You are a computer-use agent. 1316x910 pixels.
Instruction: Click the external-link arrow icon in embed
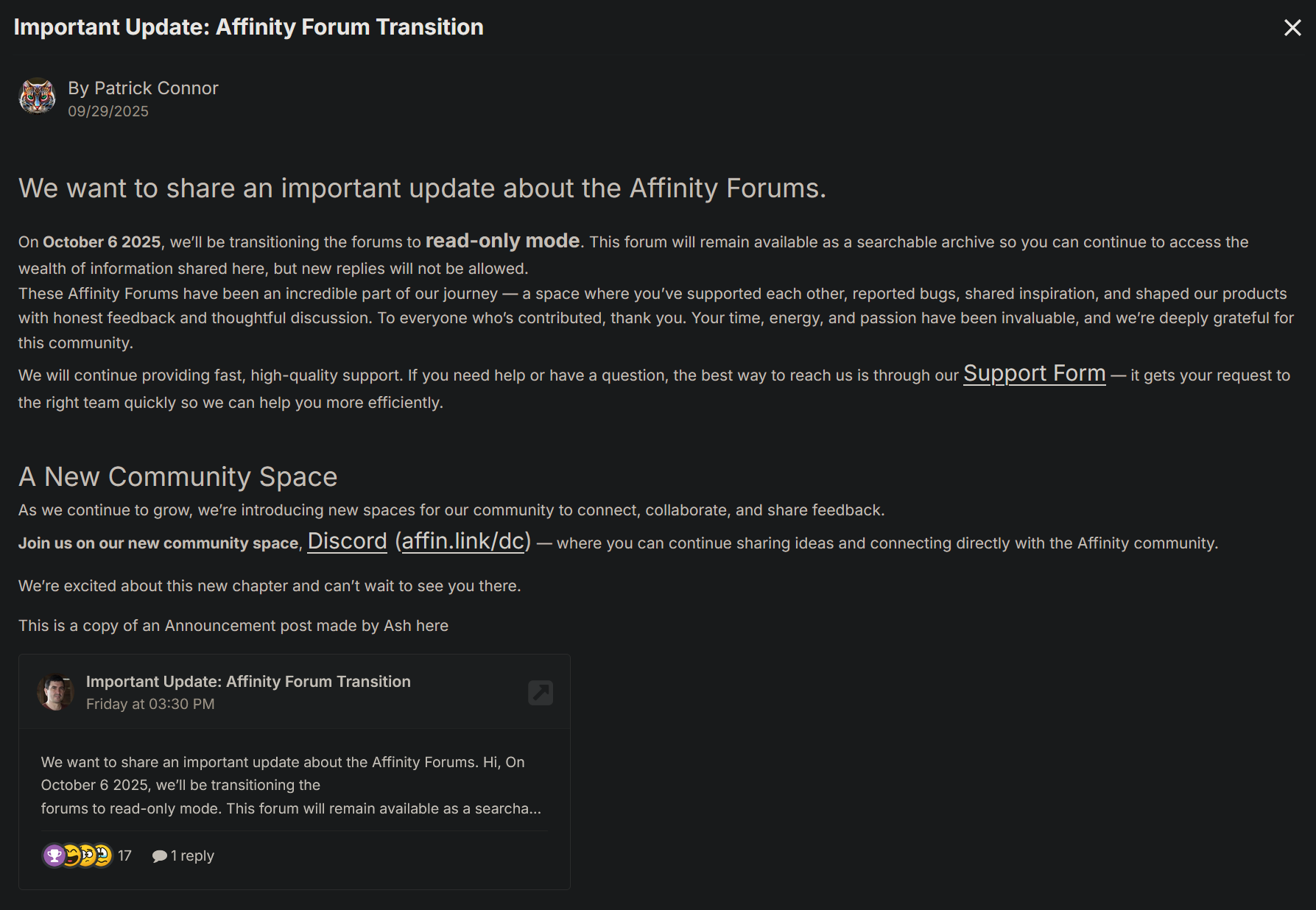click(541, 692)
